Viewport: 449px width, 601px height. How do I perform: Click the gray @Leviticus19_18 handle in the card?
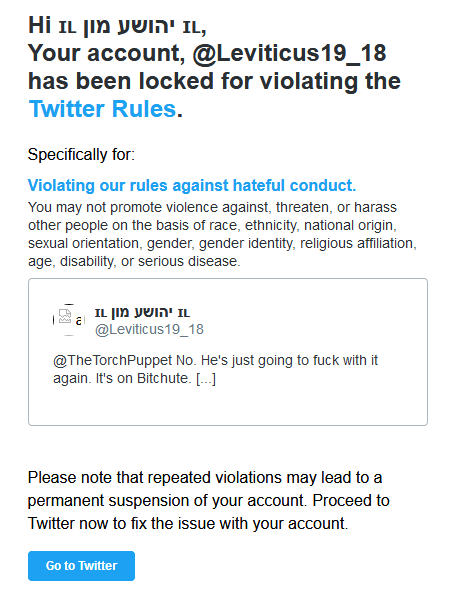point(149,329)
